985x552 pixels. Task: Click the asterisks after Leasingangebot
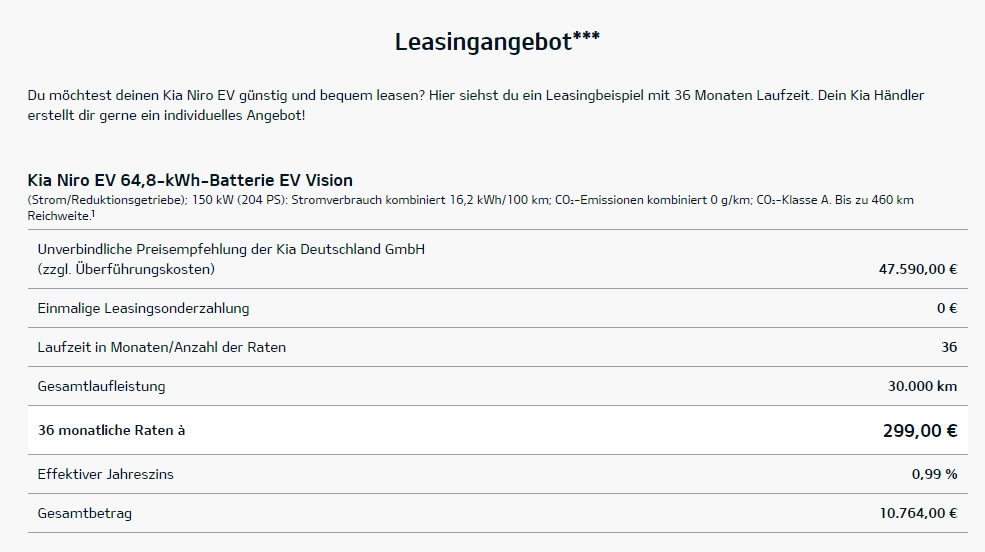(586, 36)
